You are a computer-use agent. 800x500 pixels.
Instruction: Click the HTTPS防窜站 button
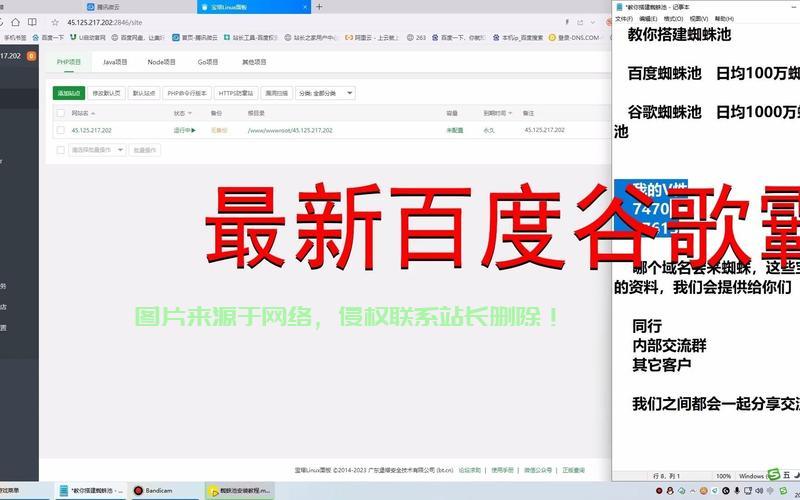coord(236,93)
